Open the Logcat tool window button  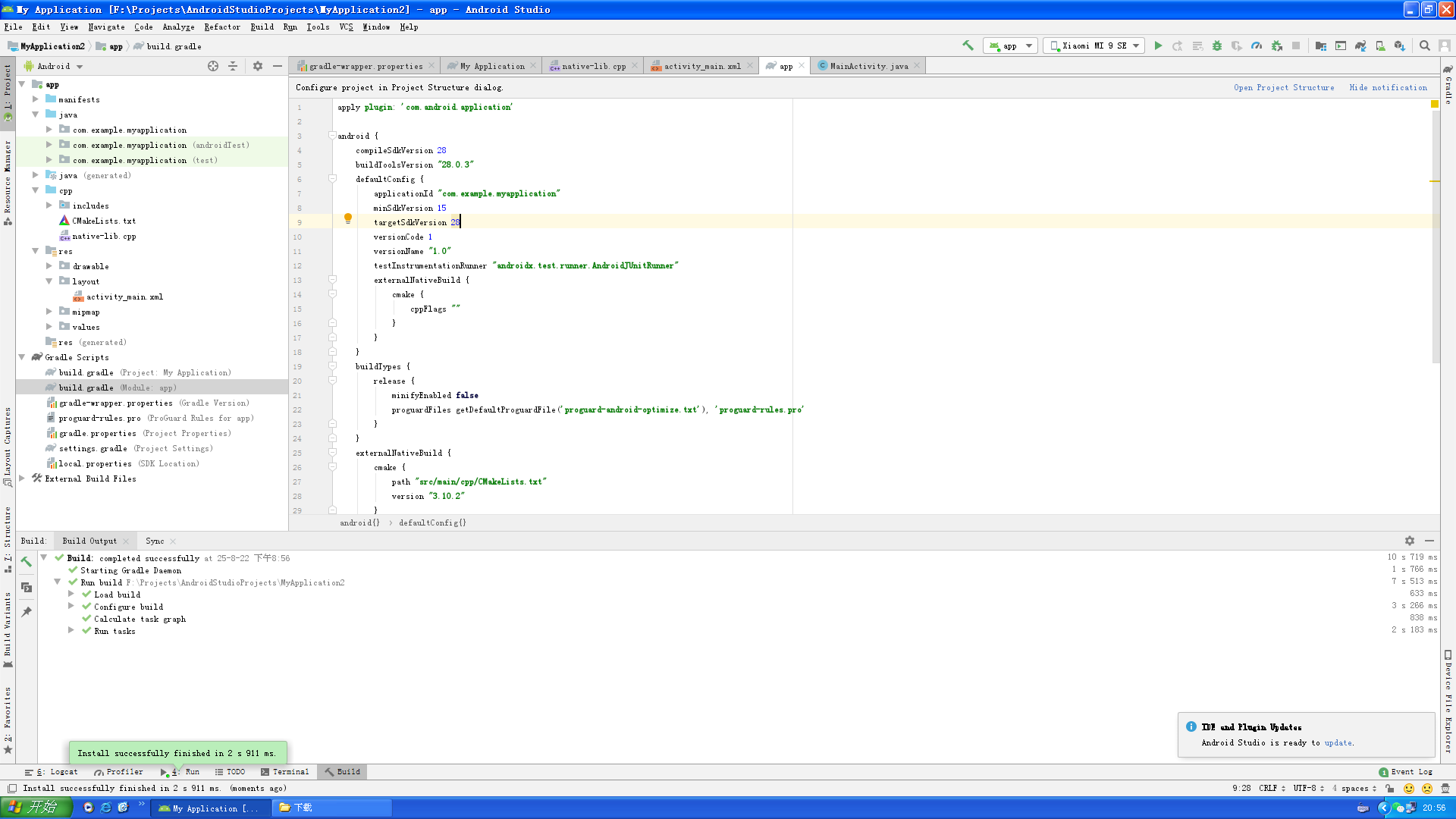click(51, 772)
